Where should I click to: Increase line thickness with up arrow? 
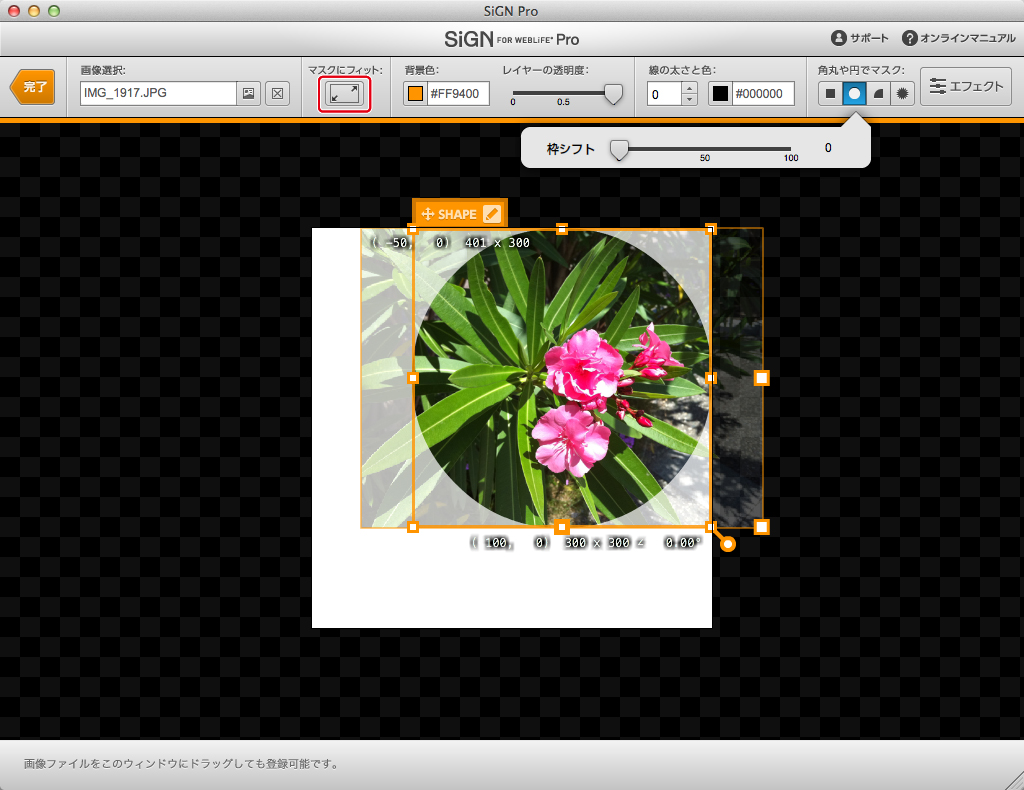[x=690, y=87]
